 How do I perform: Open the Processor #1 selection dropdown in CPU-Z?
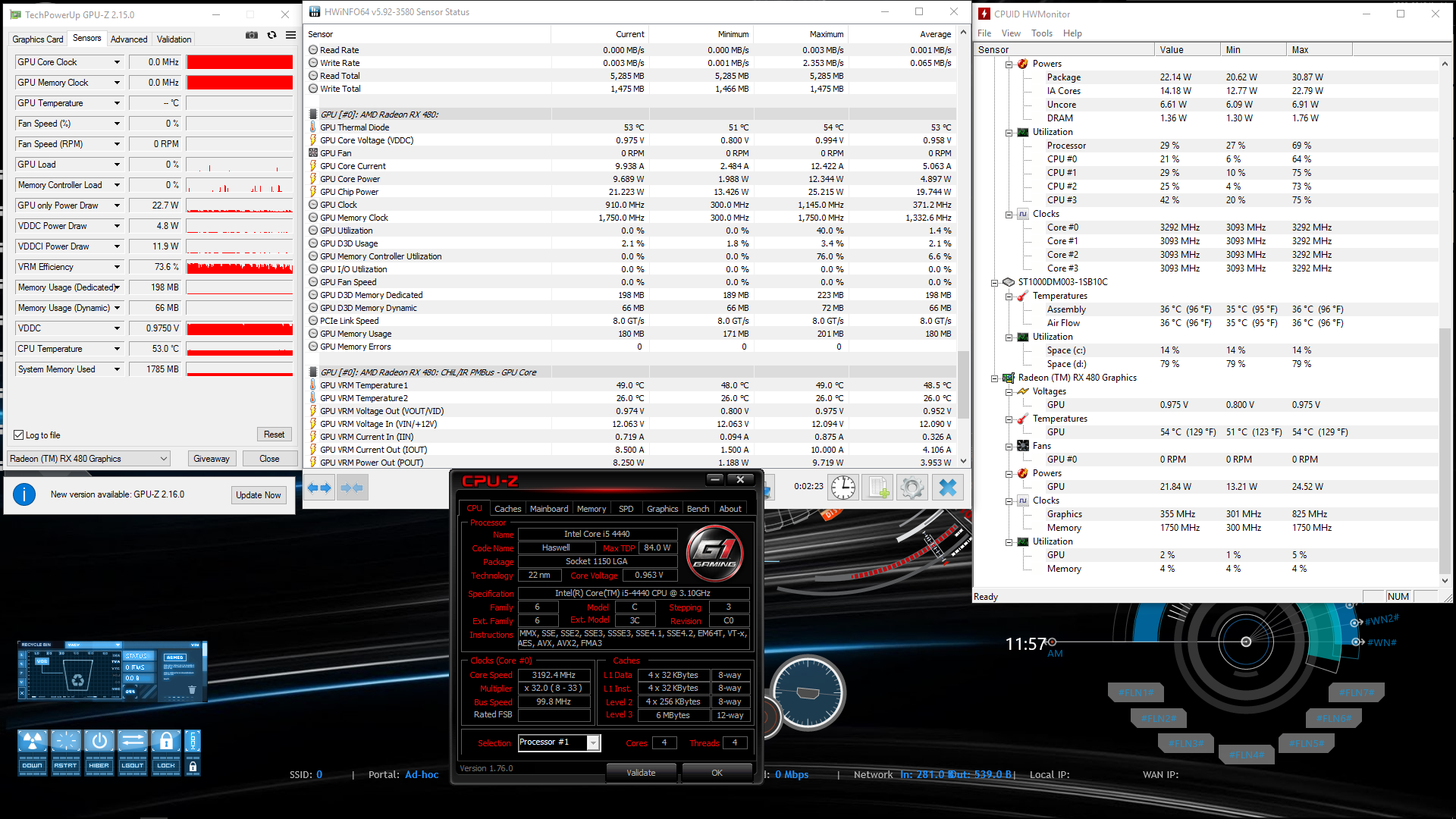pos(594,743)
